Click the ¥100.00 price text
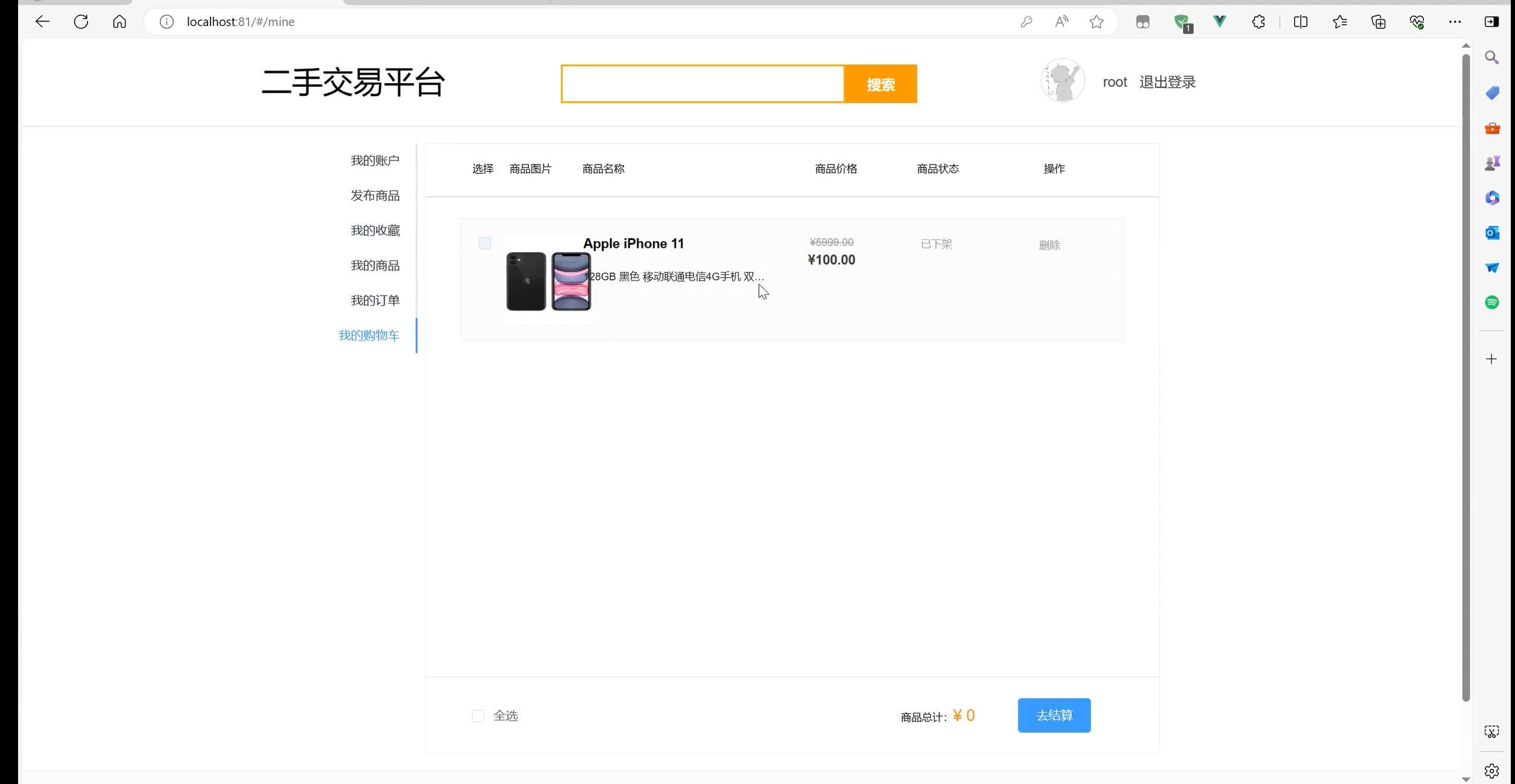 (x=831, y=260)
